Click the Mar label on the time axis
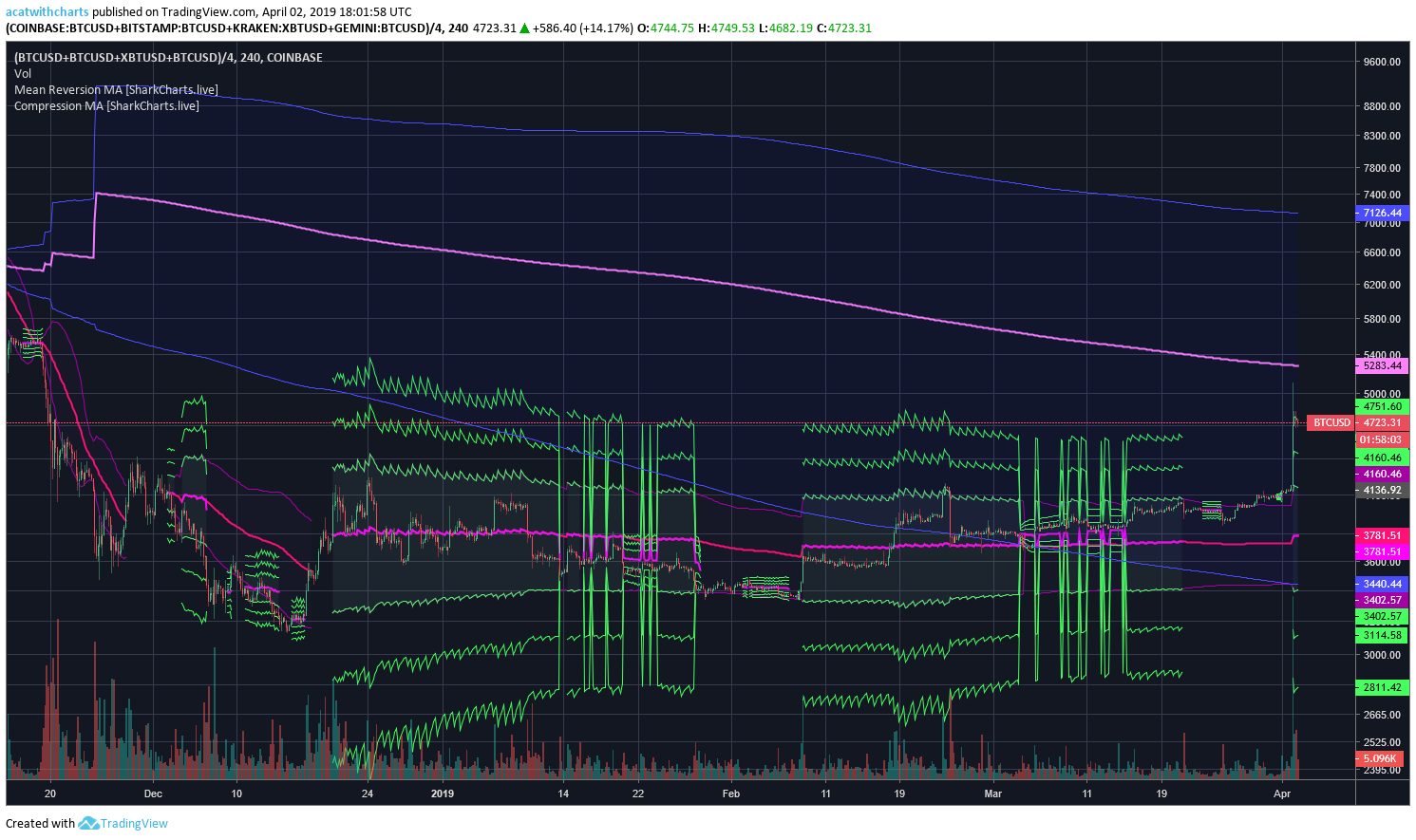1416x840 pixels. click(x=992, y=793)
